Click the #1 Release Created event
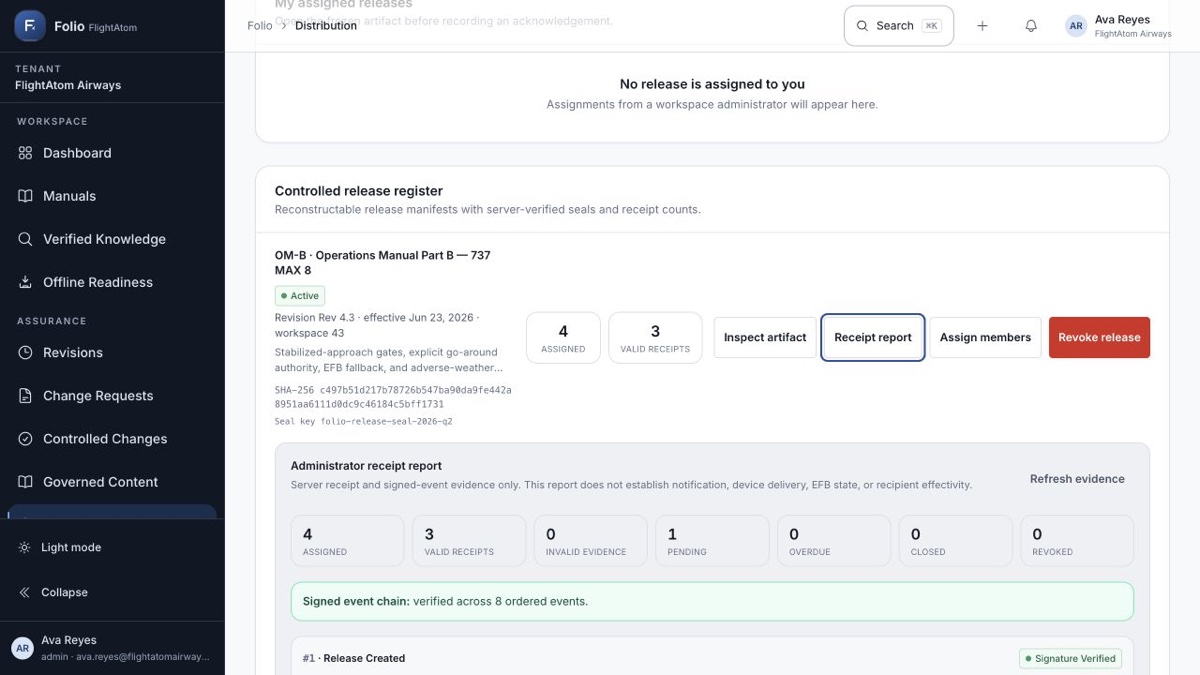The image size is (1200, 675). point(354,658)
